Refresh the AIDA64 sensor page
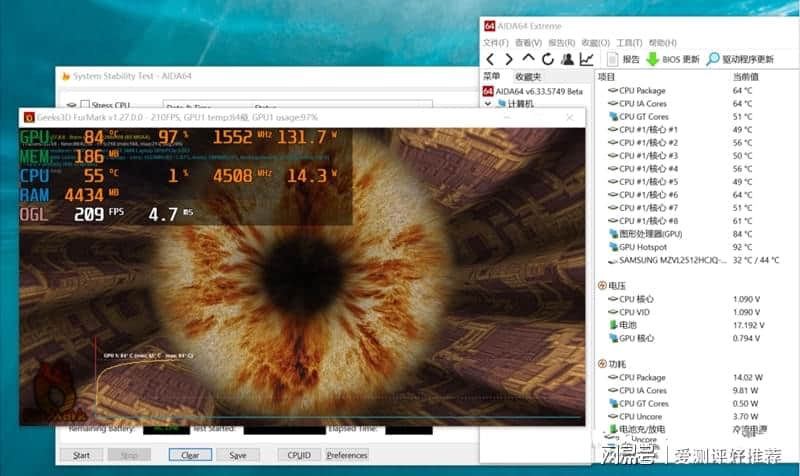This screenshot has width=800, height=476. click(x=548, y=59)
